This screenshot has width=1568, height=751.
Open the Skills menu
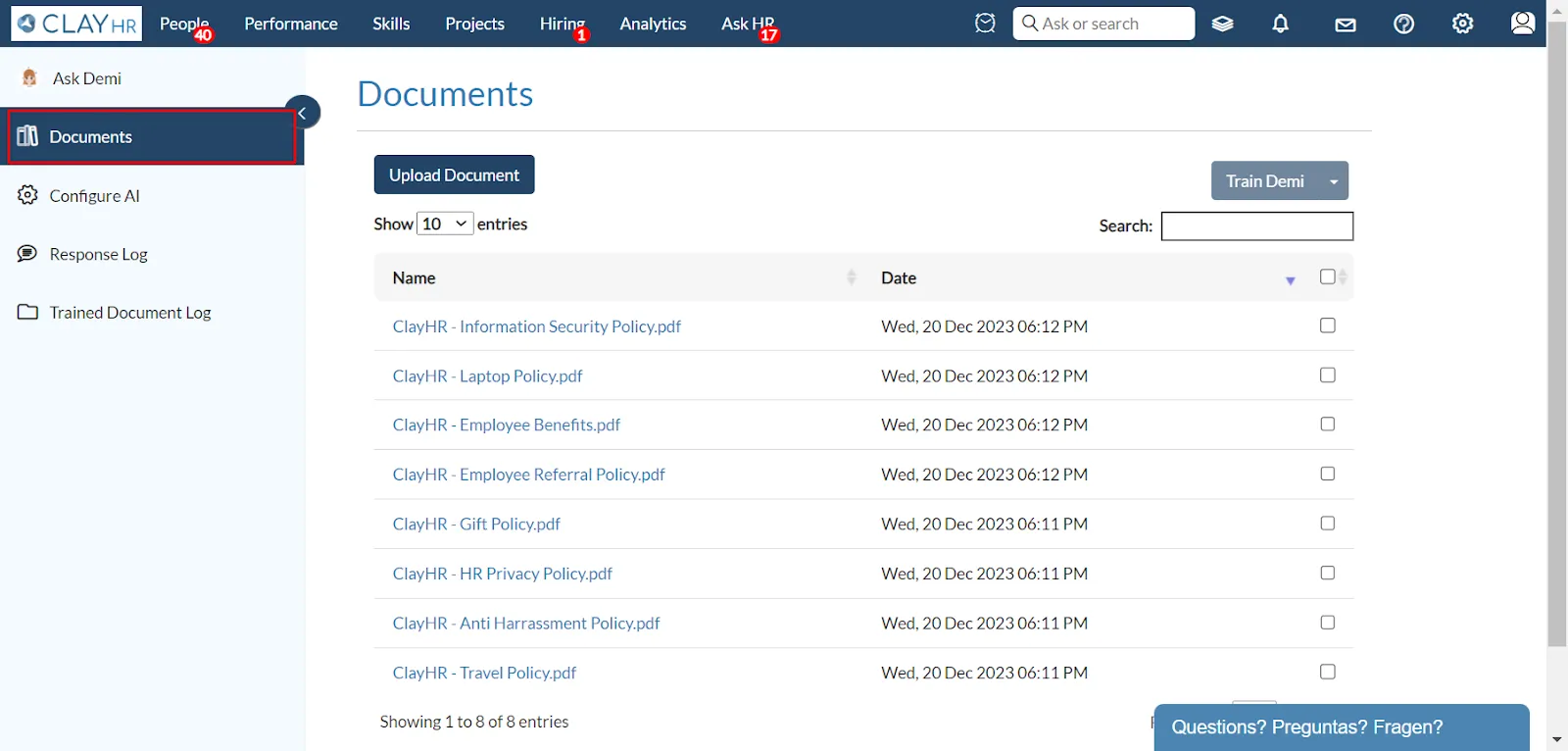coord(391,24)
